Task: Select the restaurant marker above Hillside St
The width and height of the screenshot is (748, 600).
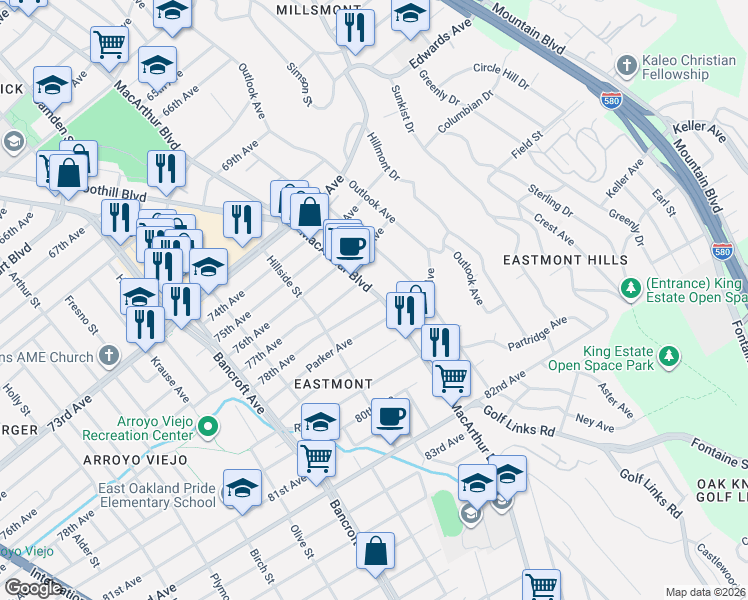Action: [242, 220]
